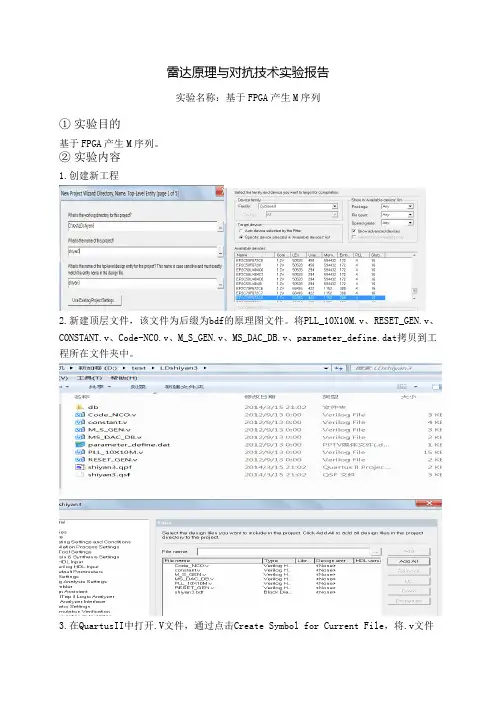Sort by the 类型 column header
496x702 pixels.
coord(330,397)
